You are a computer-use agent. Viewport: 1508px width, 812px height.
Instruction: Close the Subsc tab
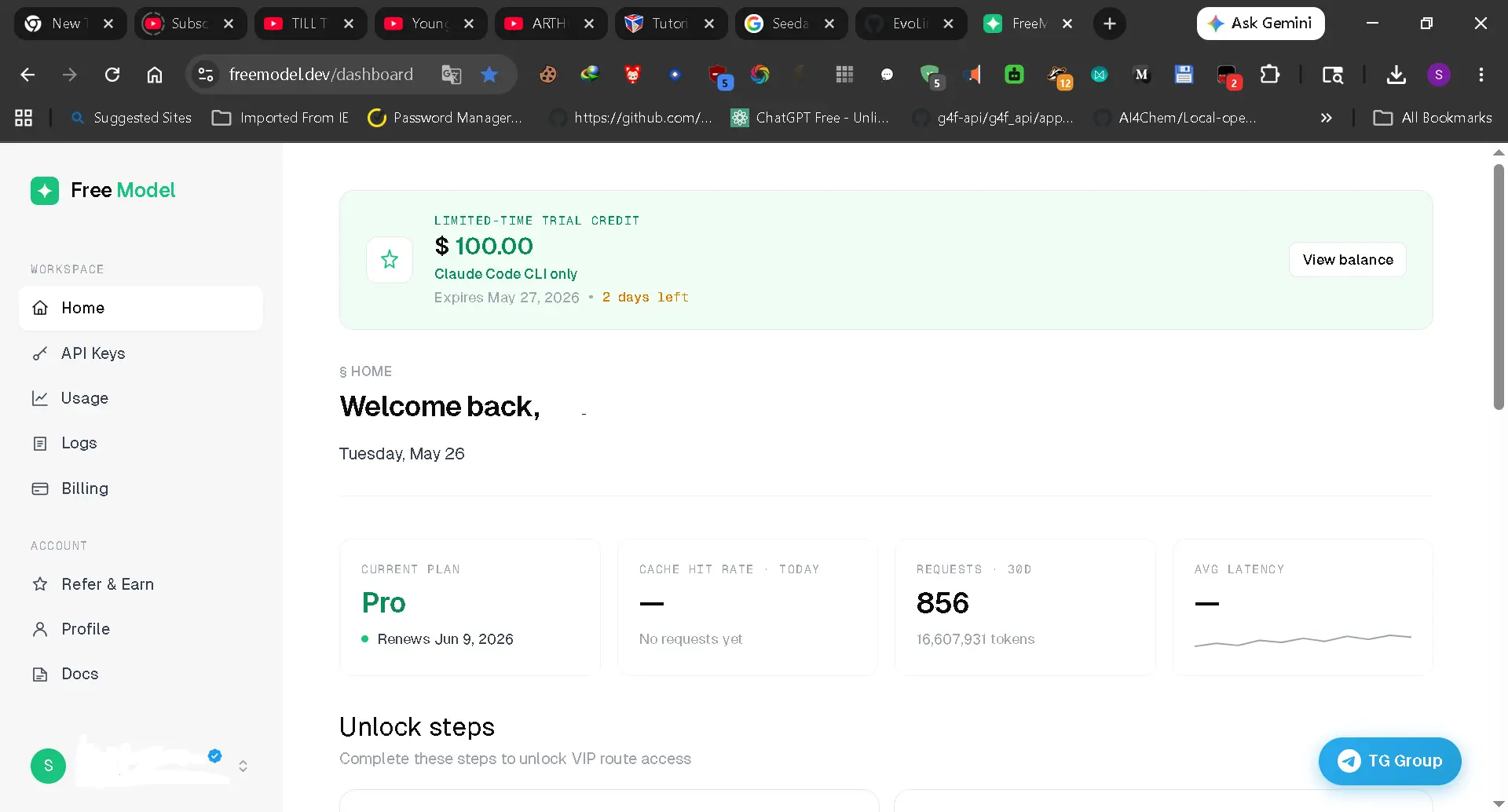click(x=229, y=24)
